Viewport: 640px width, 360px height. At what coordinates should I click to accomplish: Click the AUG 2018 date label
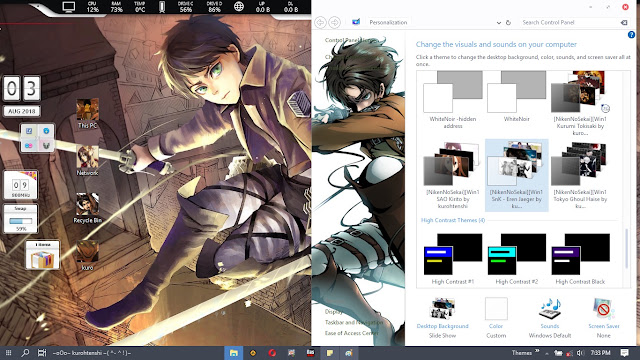pyautogui.click(x=22, y=111)
